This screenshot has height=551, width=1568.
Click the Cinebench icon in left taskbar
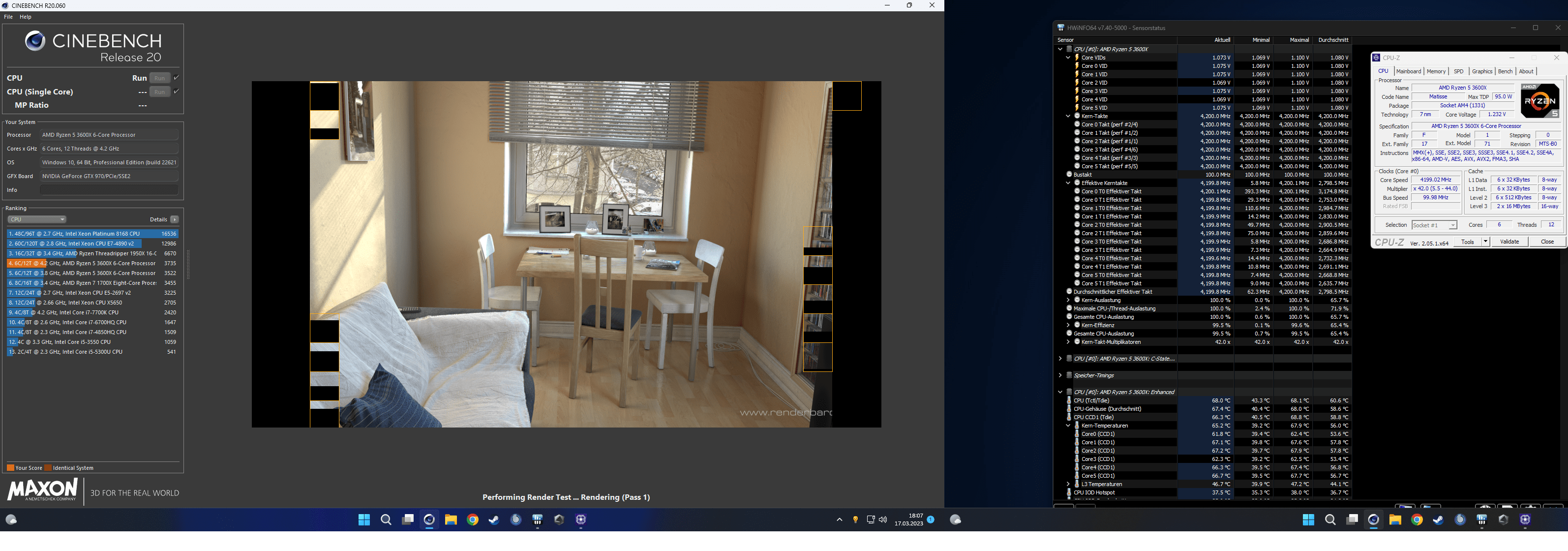coord(429,520)
